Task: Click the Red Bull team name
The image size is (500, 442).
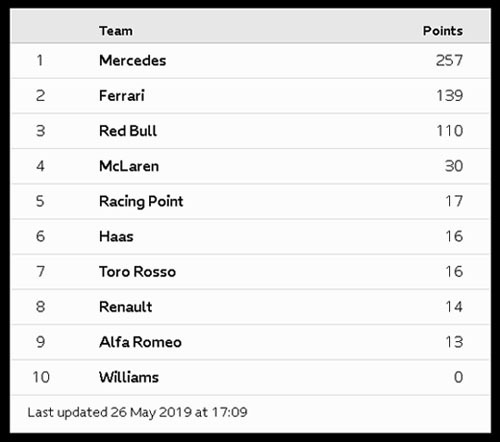Action: point(128,131)
